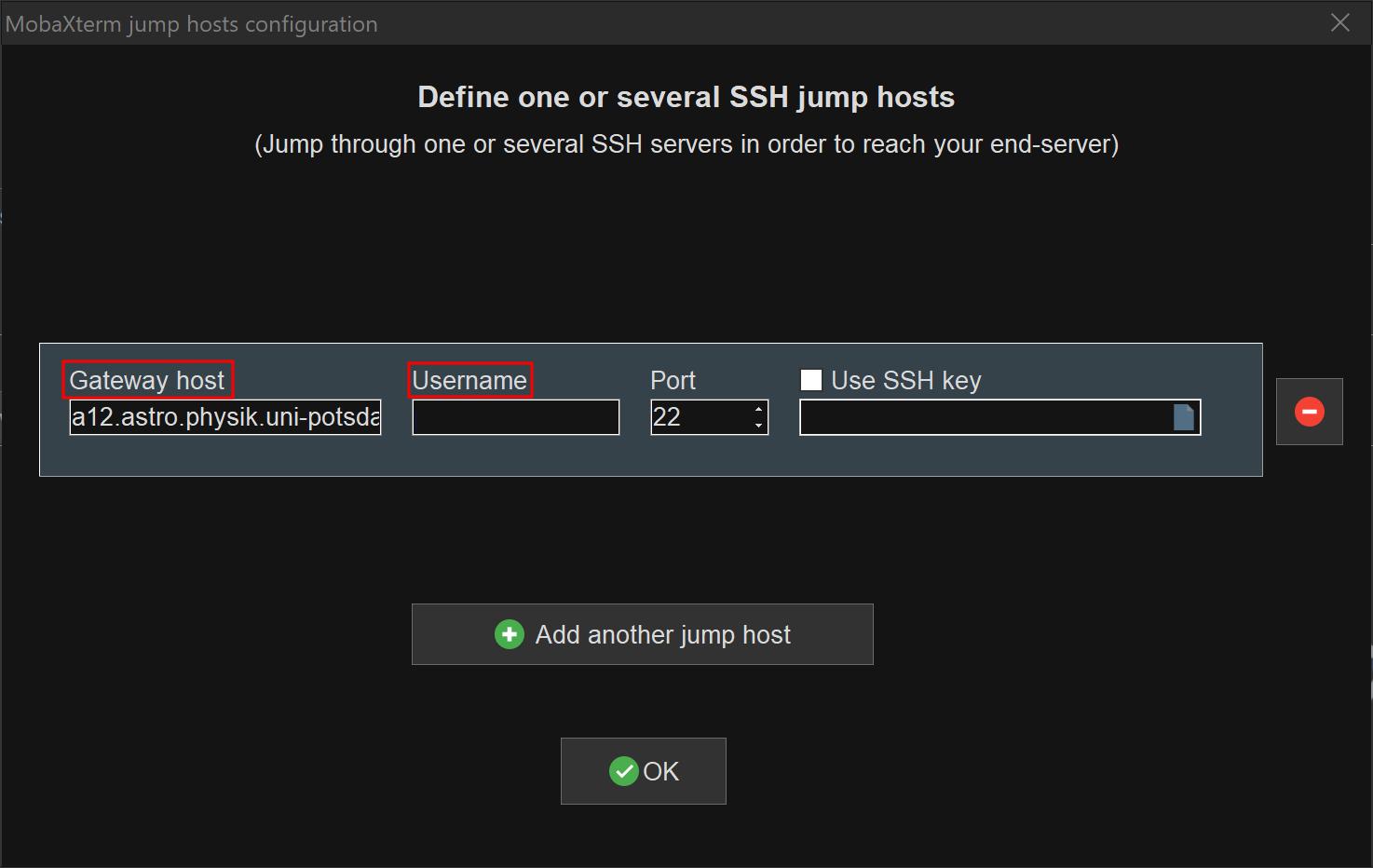Click the SSH key file browse icon
Image resolution: width=1373 pixels, height=868 pixels.
click(1183, 417)
